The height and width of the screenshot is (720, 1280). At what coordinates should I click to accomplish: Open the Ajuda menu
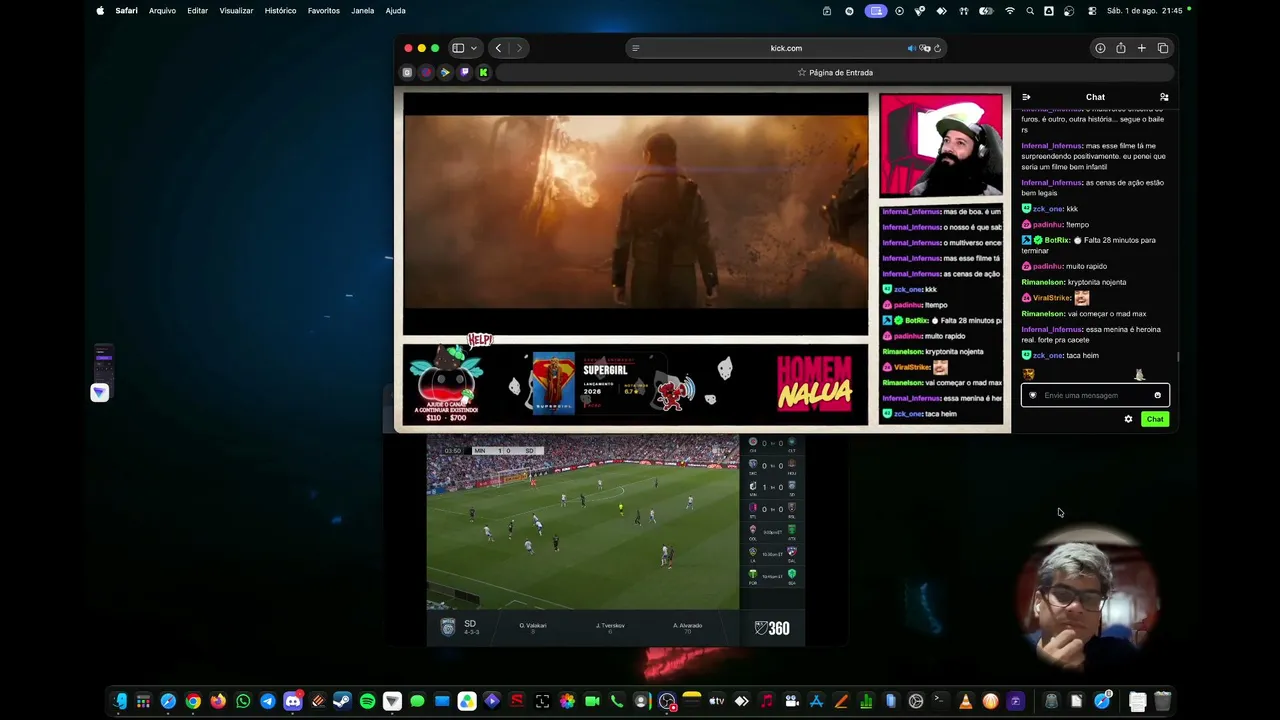pyautogui.click(x=395, y=11)
